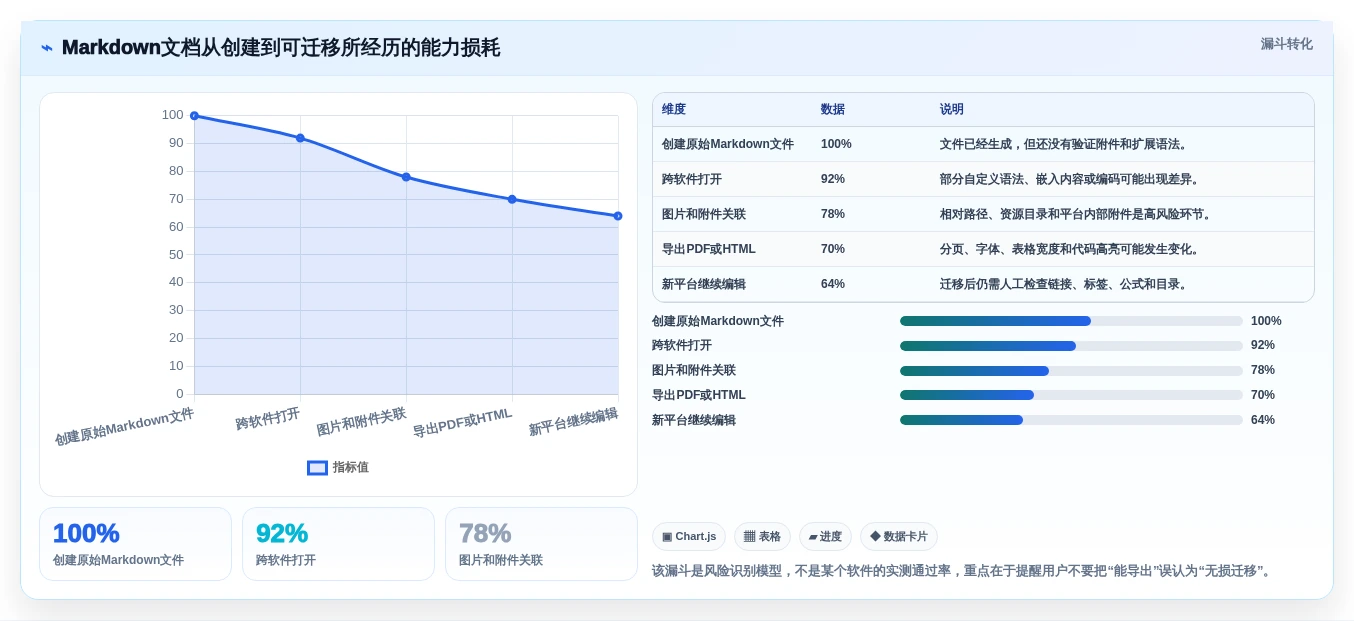
Task: Click the 指标值 legend text label
Action: (351, 467)
